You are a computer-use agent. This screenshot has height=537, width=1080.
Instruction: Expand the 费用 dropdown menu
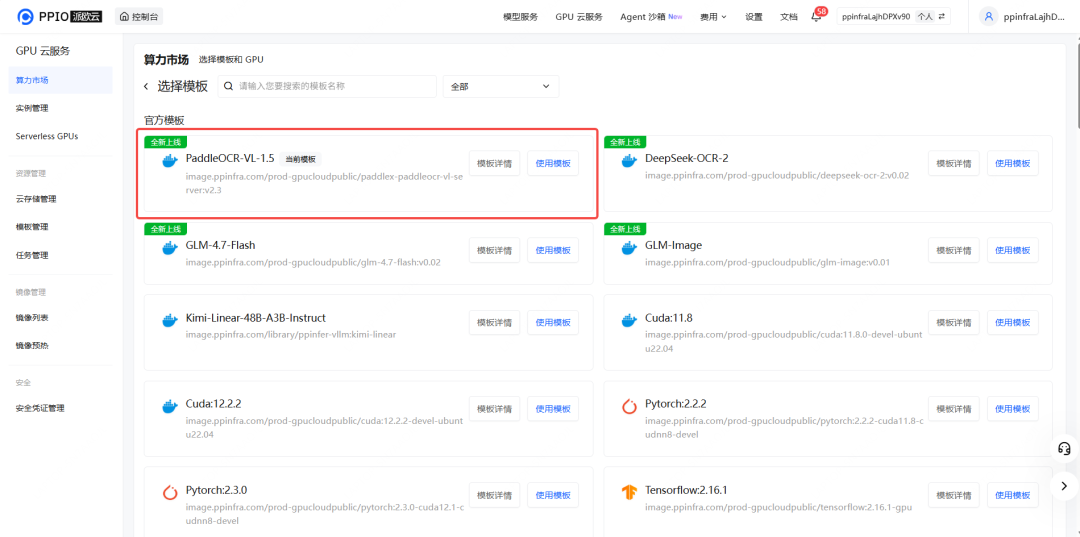pos(713,17)
